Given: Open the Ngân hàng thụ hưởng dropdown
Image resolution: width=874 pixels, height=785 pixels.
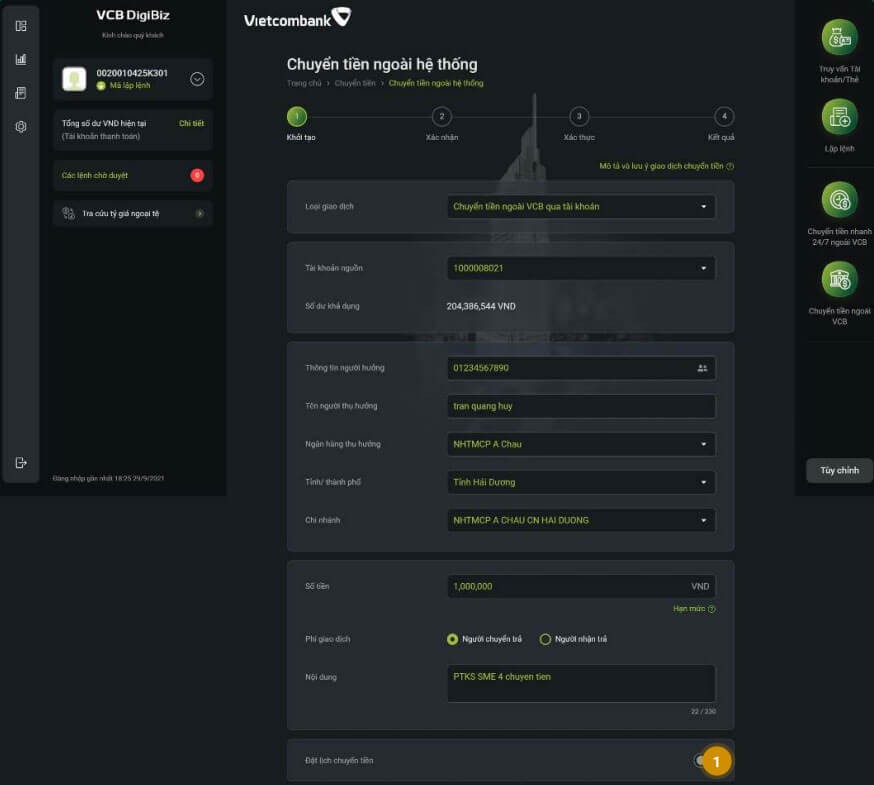Looking at the screenshot, I should pos(581,444).
